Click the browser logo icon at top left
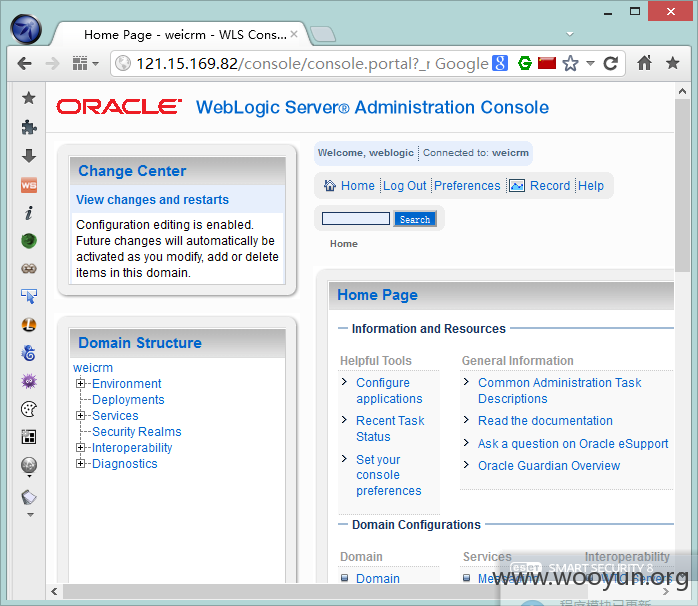This screenshot has height=606, width=698. click(26, 30)
